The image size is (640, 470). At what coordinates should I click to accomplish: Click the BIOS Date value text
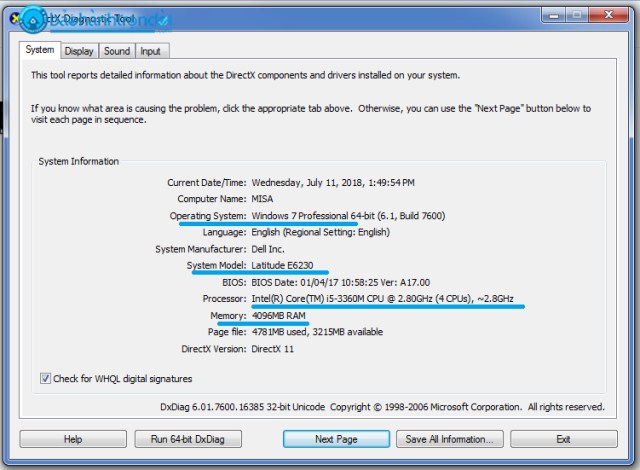tap(340, 282)
